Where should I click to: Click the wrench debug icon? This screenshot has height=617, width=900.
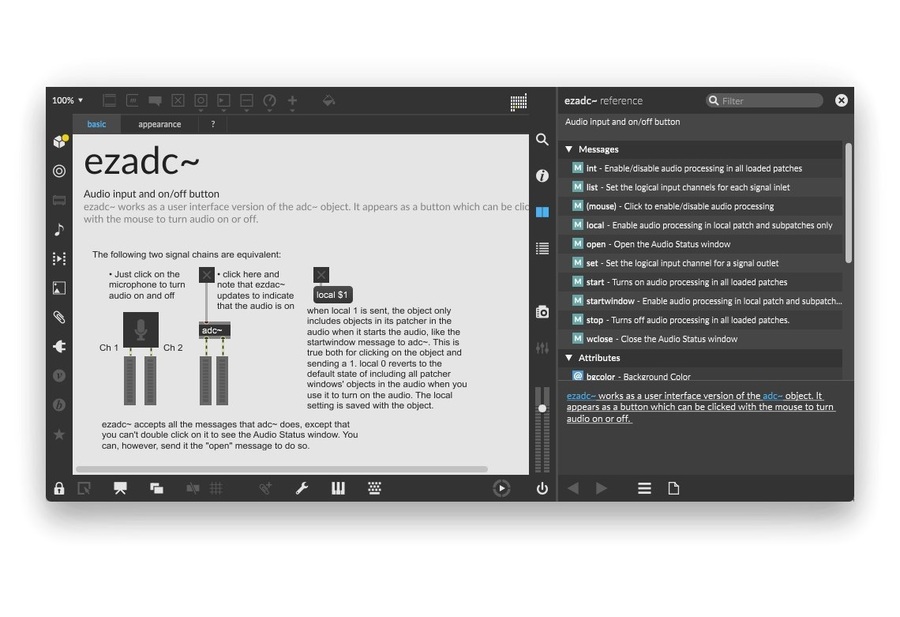point(301,488)
